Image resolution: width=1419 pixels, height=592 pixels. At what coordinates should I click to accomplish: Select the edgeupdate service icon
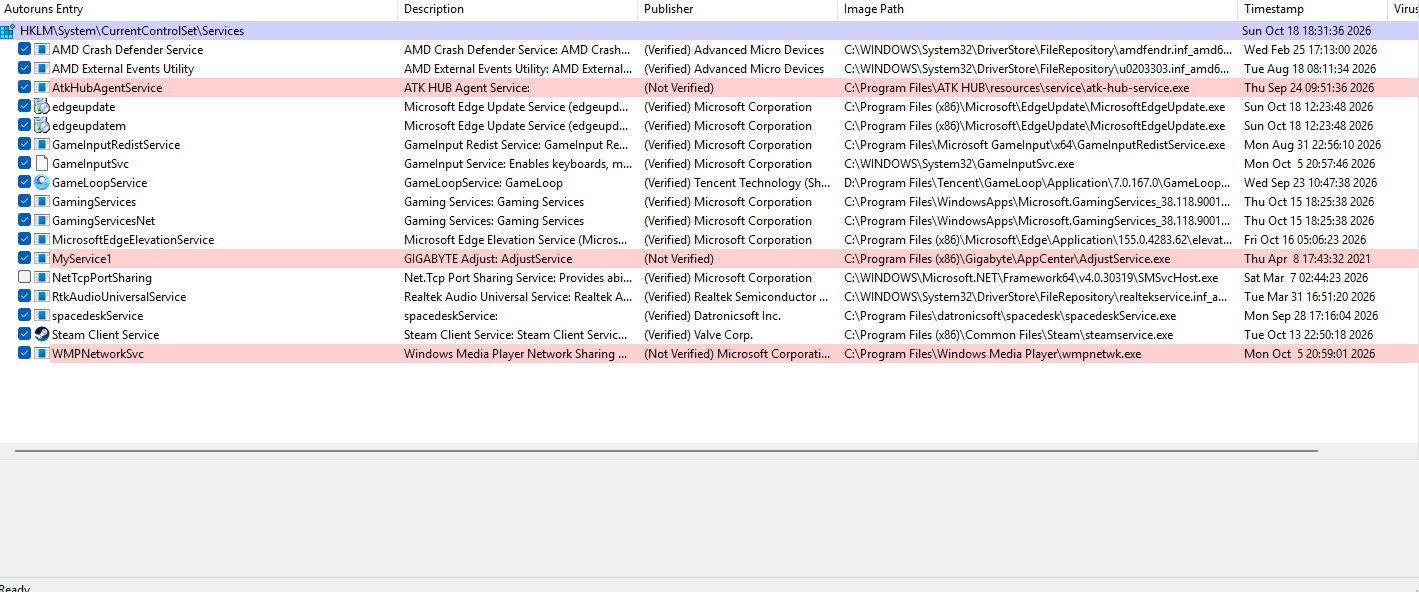[42, 107]
